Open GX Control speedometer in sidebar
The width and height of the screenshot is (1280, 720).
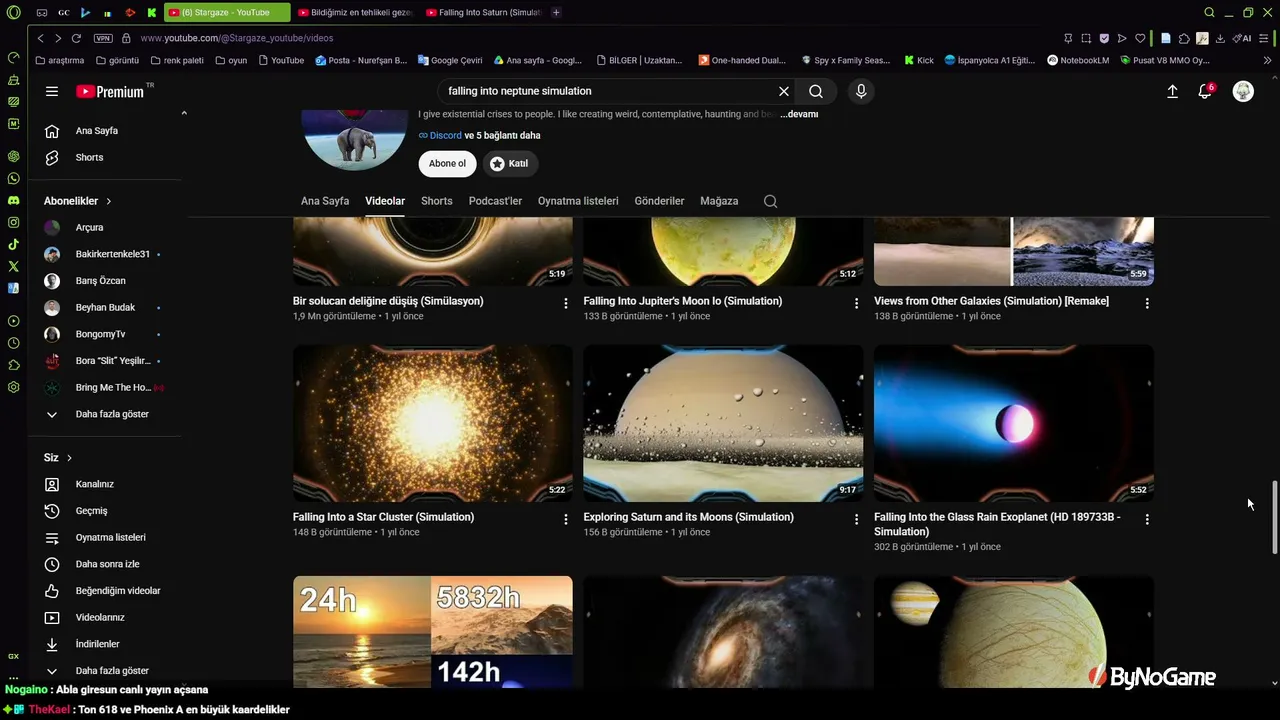coord(14,57)
